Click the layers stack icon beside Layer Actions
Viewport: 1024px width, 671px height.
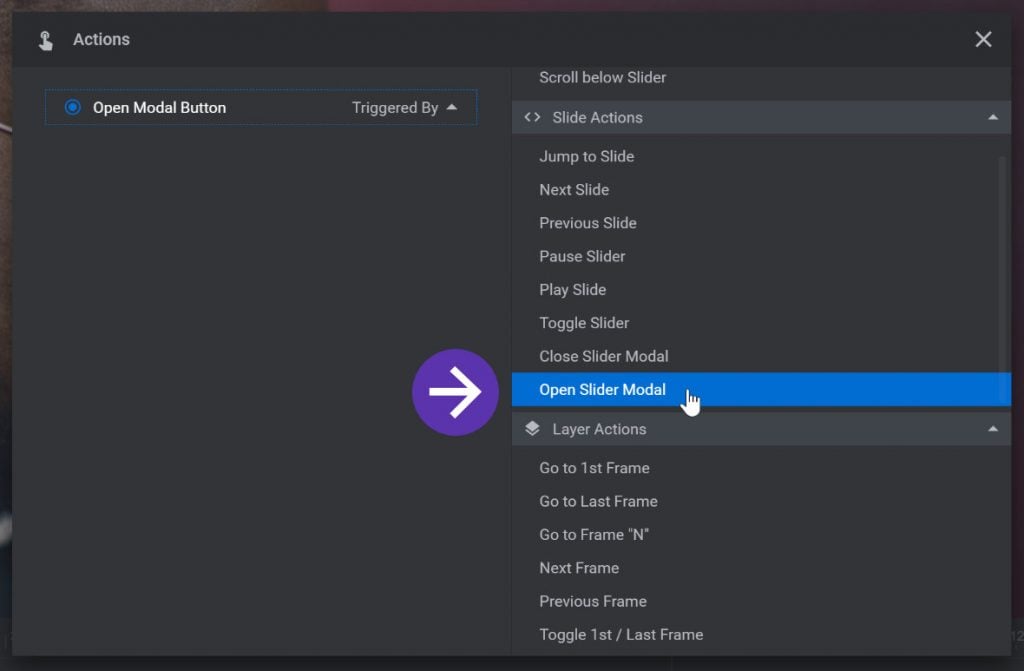pos(531,428)
